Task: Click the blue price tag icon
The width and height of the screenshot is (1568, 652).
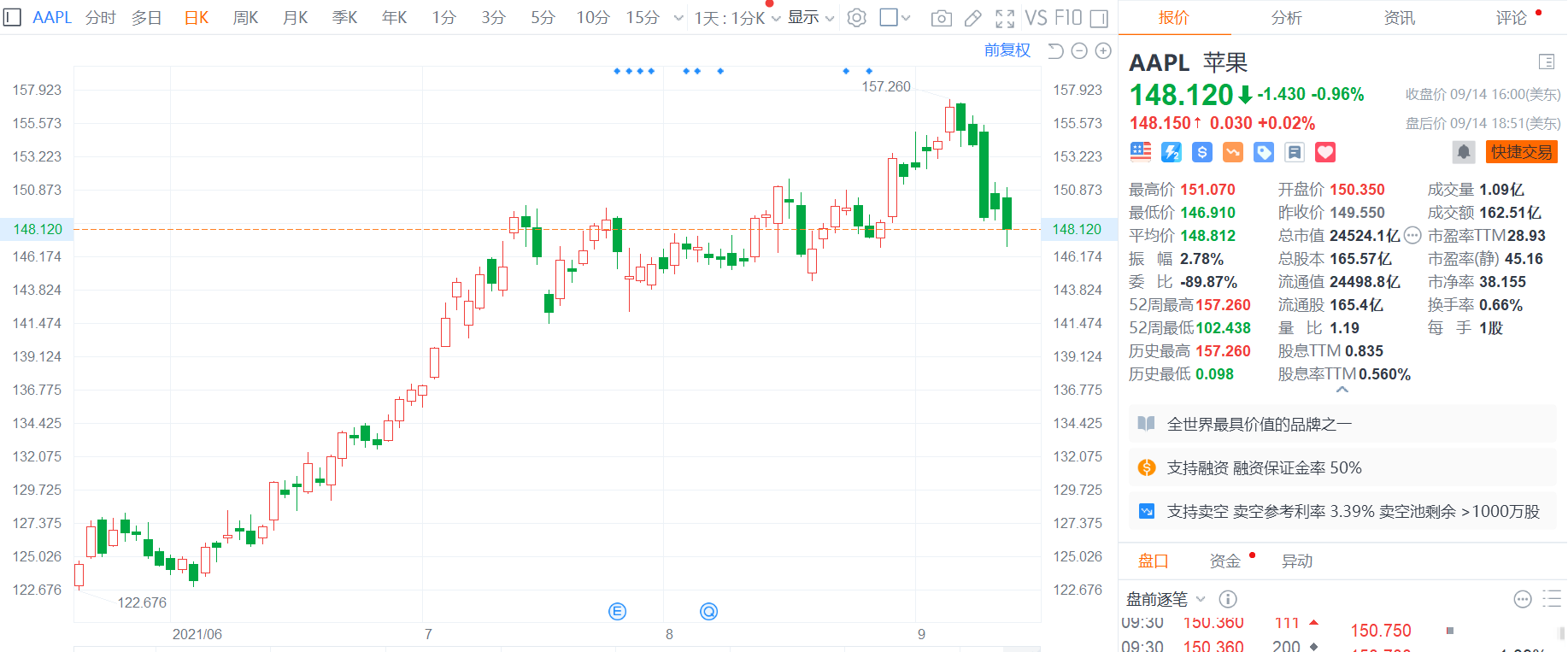Action: (1264, 152)
